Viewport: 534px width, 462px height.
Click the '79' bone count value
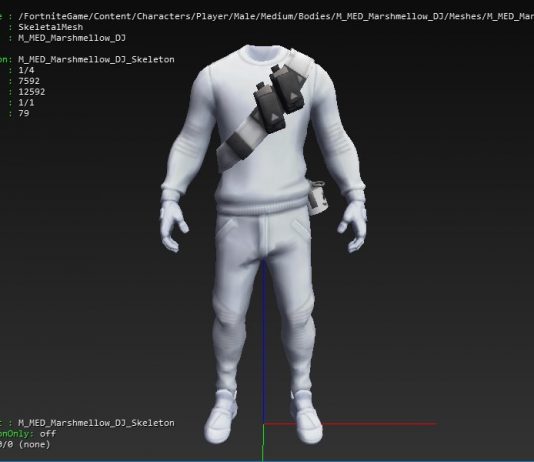coord(24,113)
